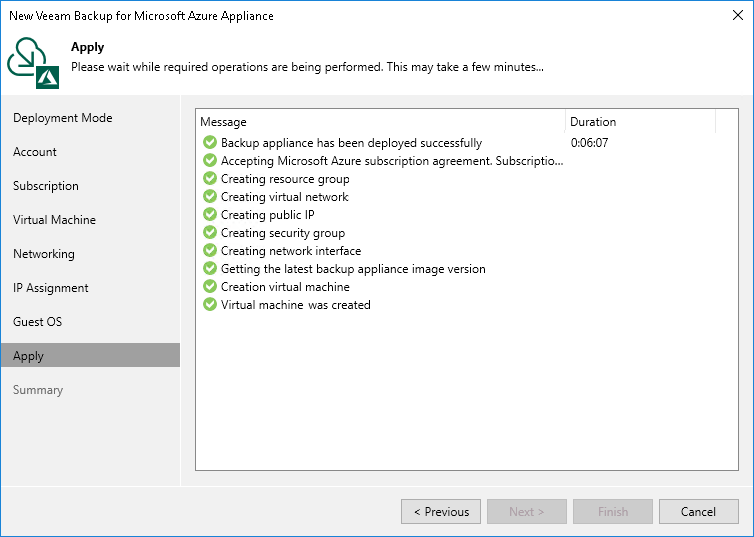Screen dimensions: 754x537
Task: Click the status icon for 'Creating public IP'
Action: coord(210,215)
